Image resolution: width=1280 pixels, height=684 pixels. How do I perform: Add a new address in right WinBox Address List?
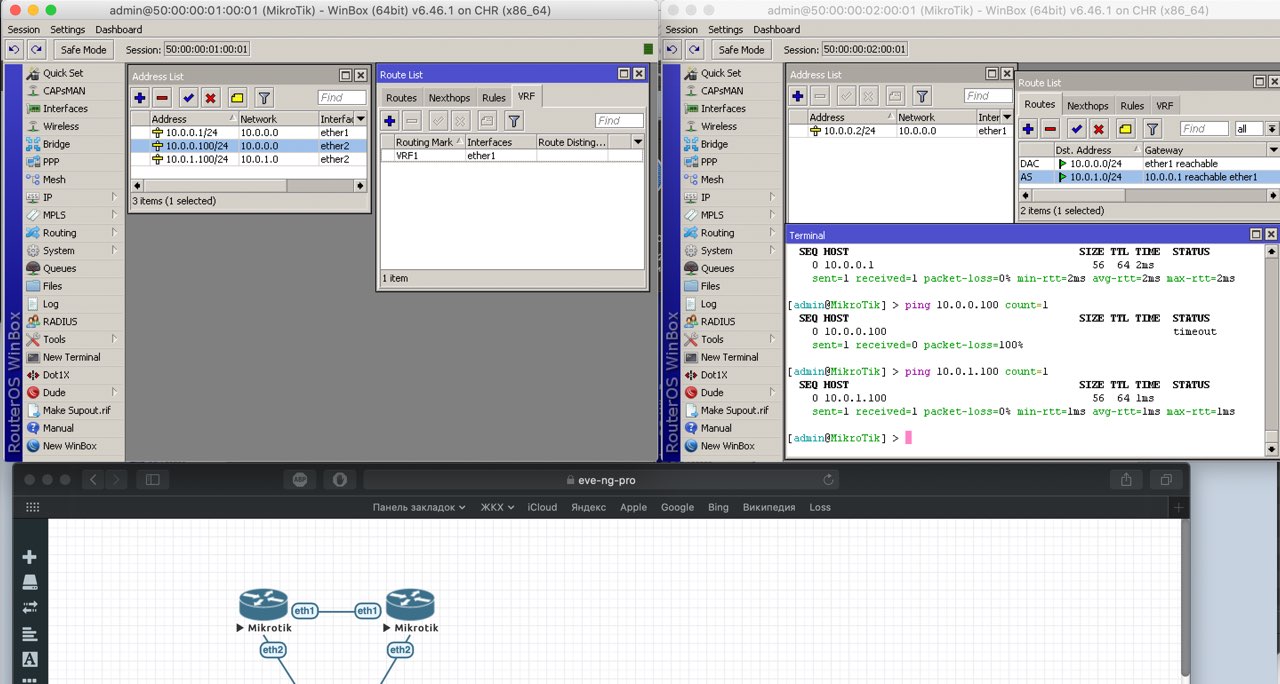click(798, 96)
